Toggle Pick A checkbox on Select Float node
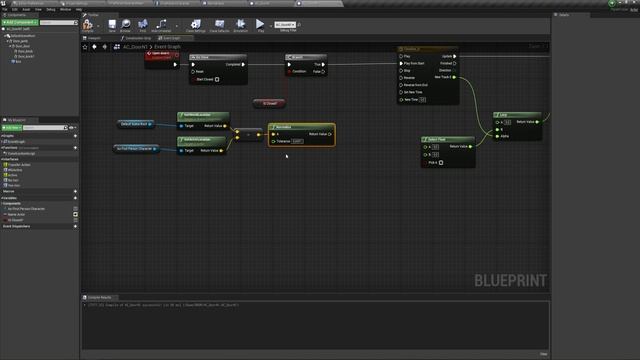 [441, 163]
